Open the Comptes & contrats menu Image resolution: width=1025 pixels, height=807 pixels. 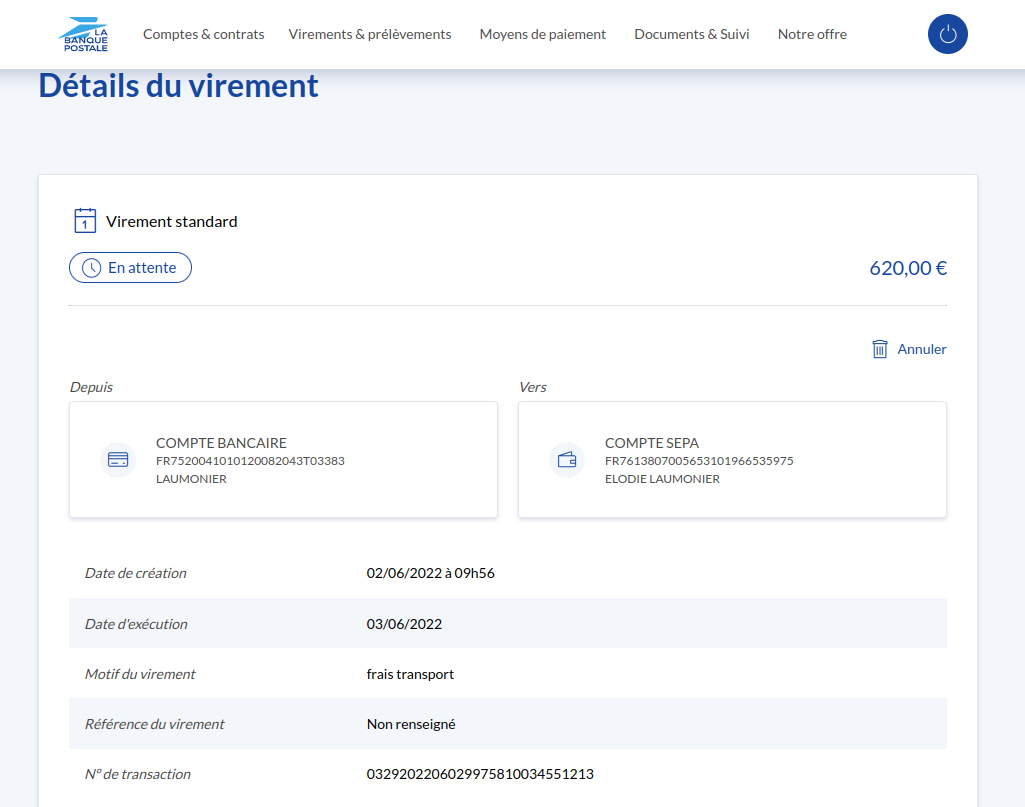(x=204, y=34)
